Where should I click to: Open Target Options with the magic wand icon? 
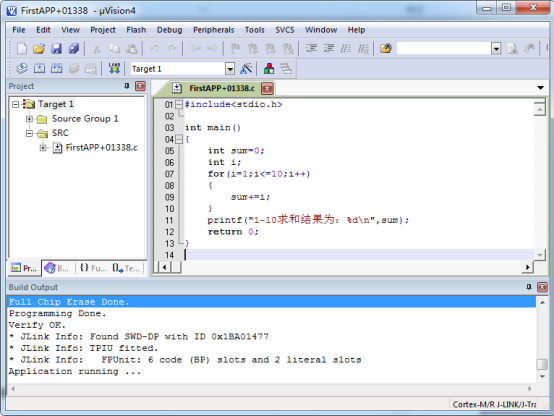pos(246,68)
